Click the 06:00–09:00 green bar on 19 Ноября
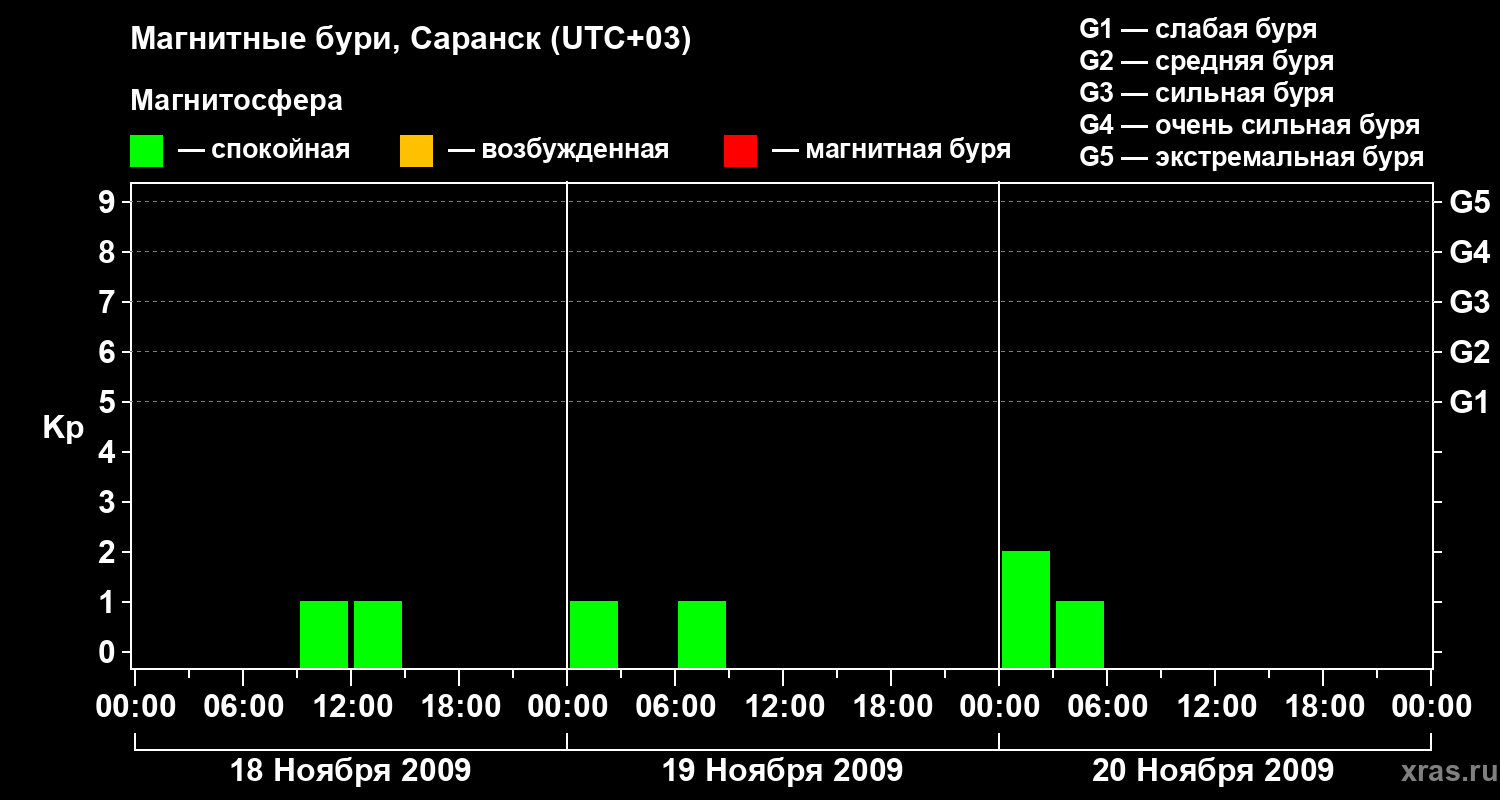 pyautogui.click(x=702, y=634)
